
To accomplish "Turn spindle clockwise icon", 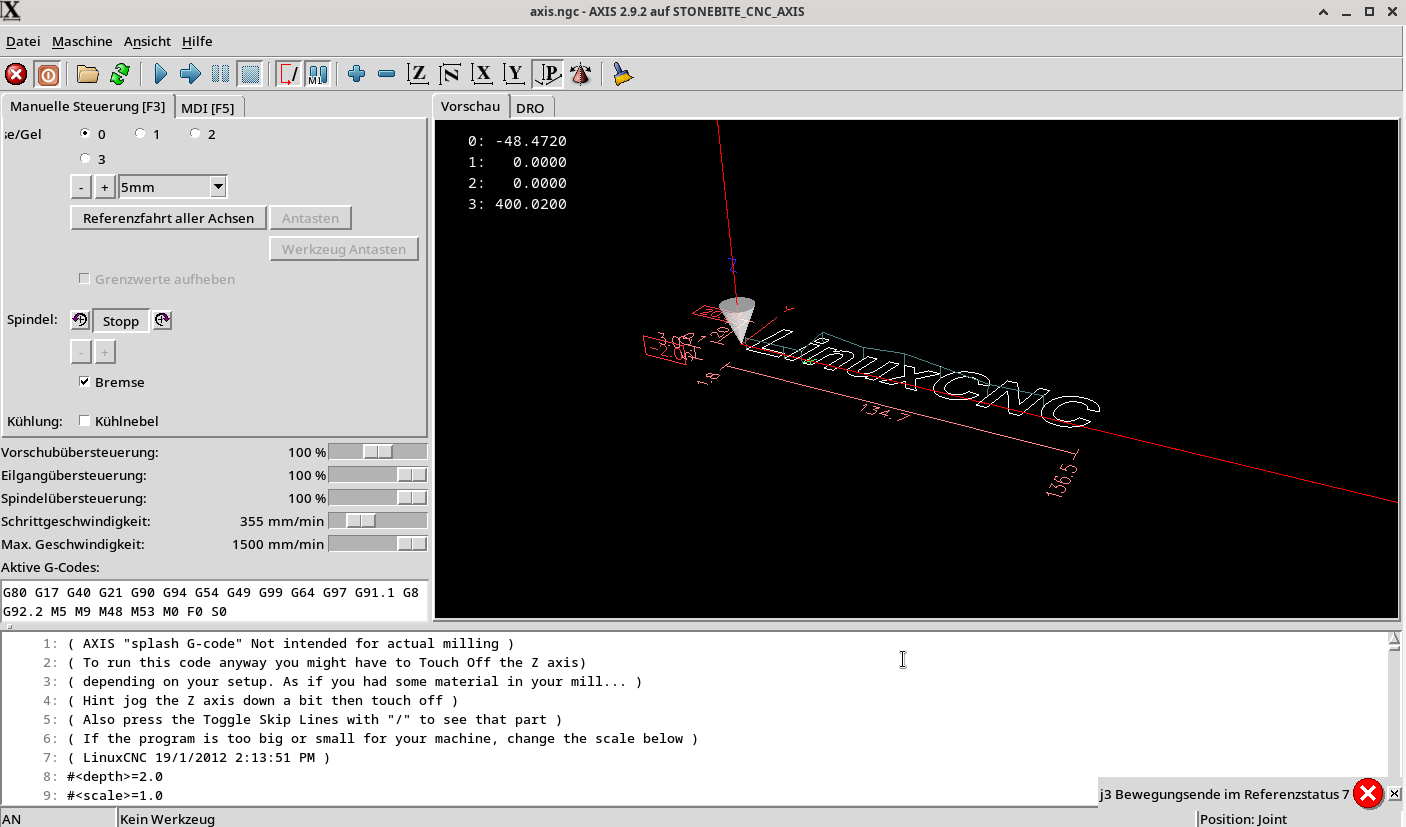I will point(162,321).
